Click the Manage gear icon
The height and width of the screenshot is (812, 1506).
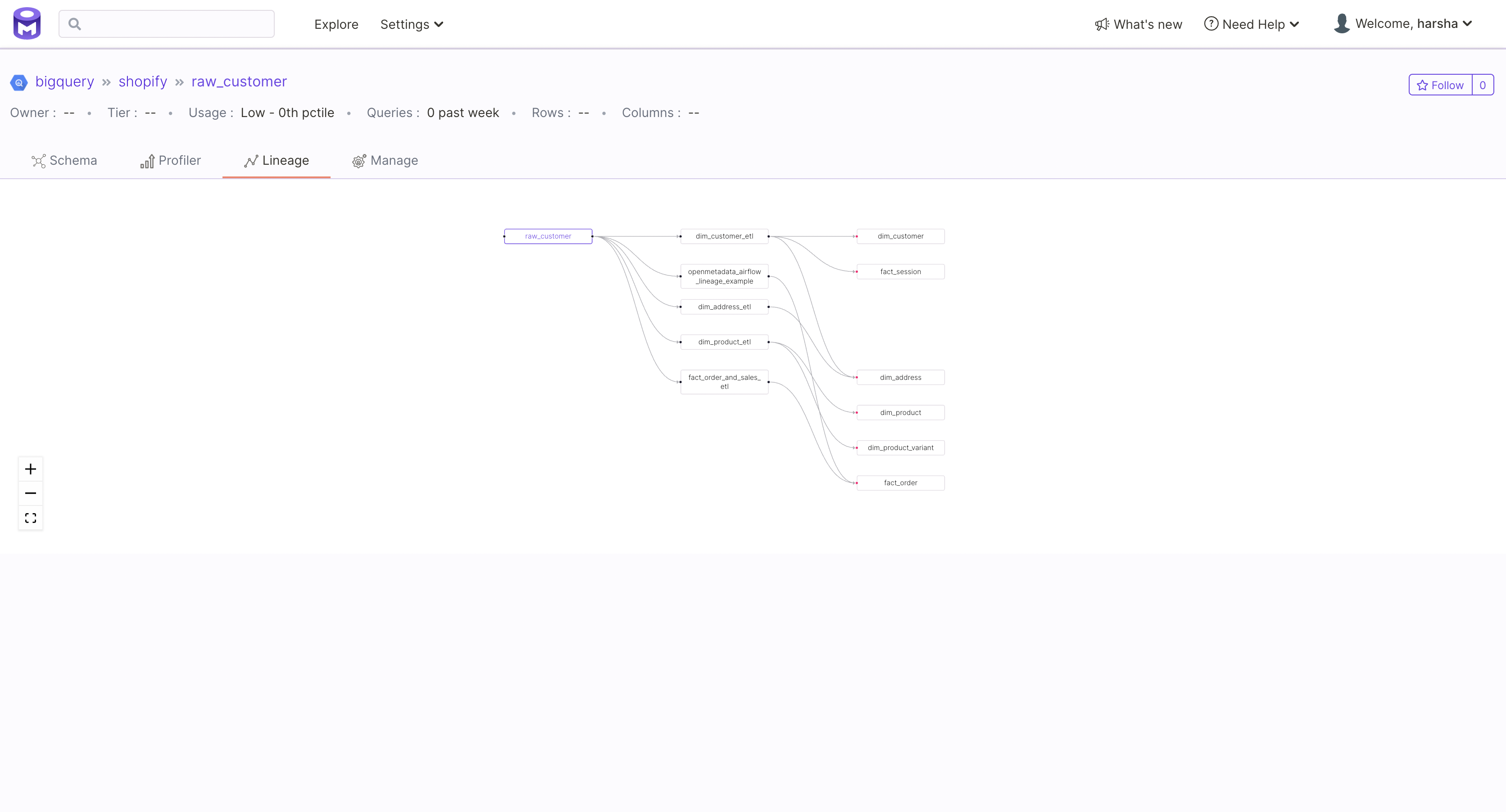click(x=359, y=161)
